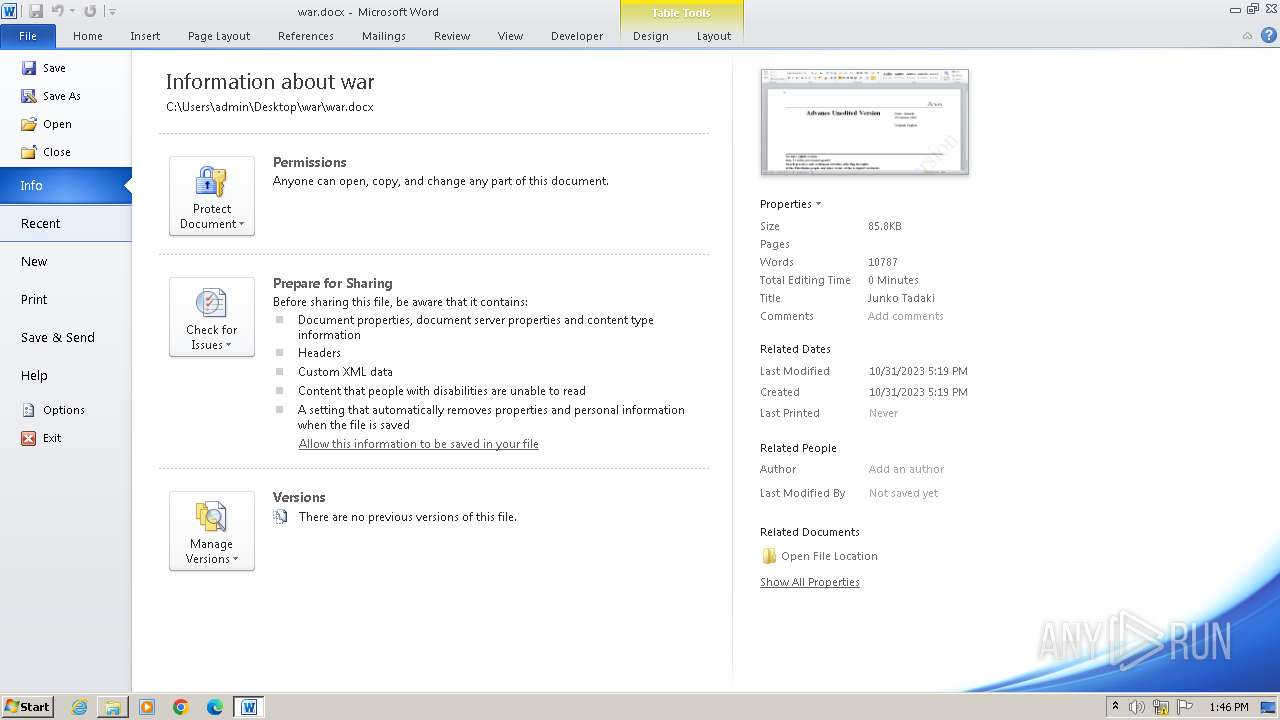Click Allow this information to be saved link

[x=418, y=444]
